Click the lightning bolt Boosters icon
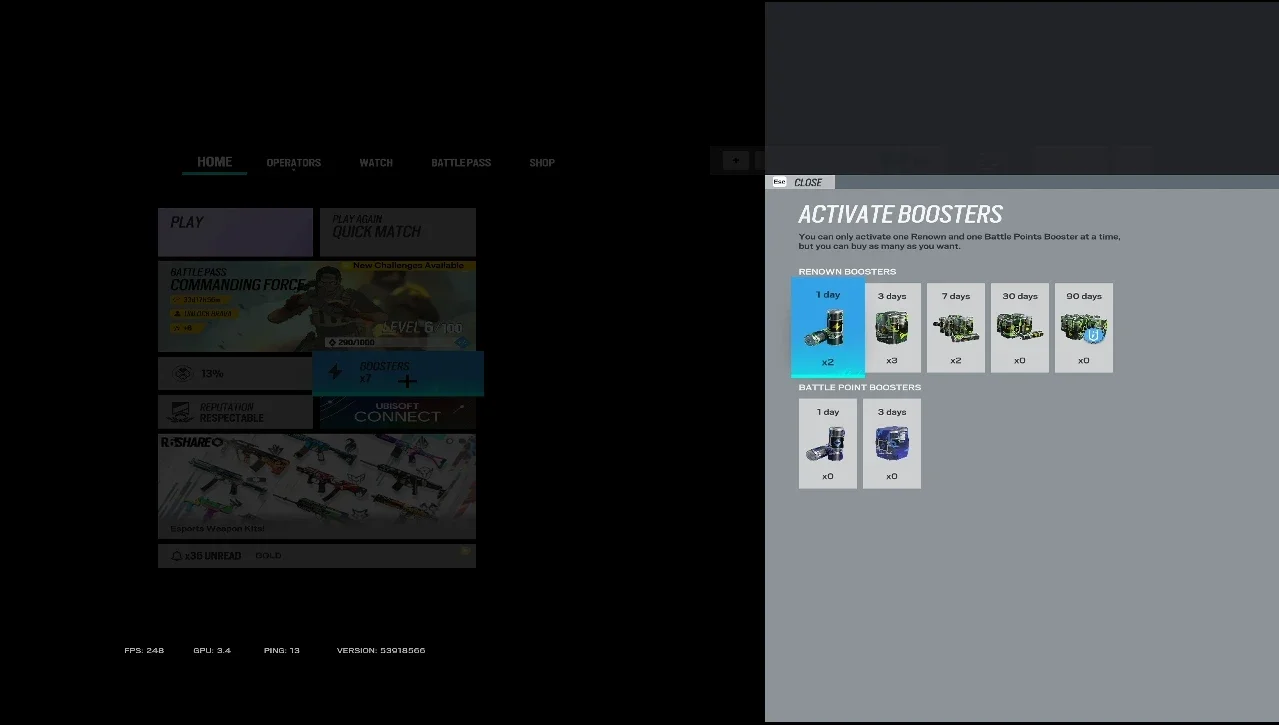 pyautogui.click(x=336, y=373)
